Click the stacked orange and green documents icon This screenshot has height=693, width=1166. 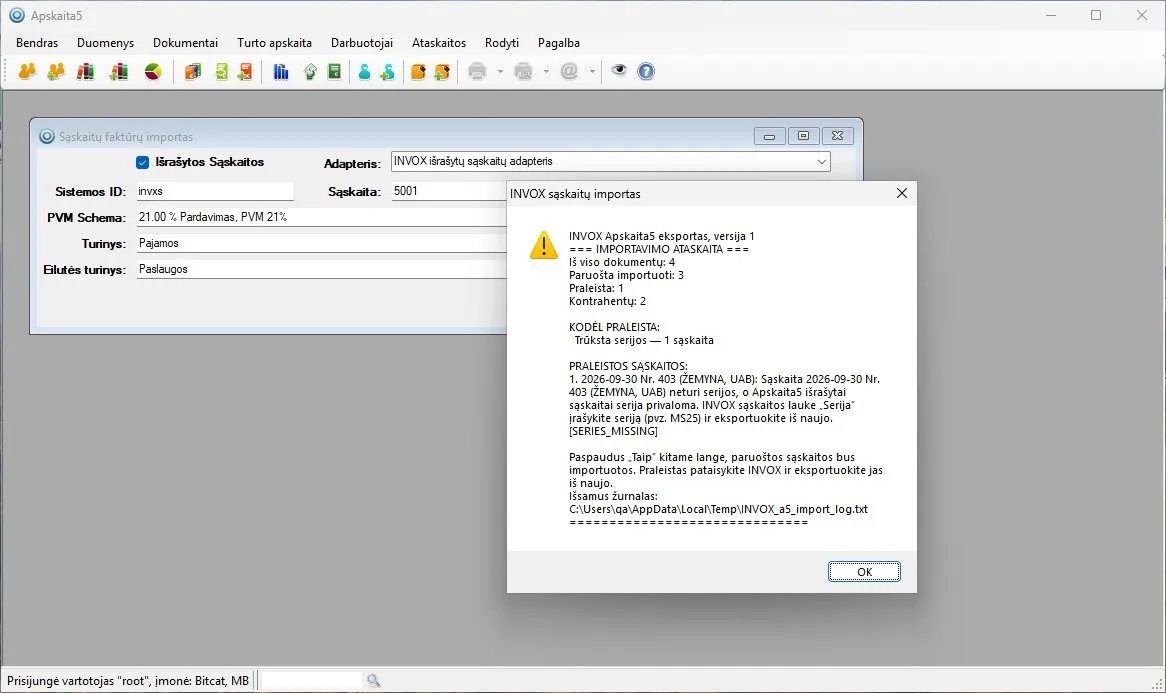[x=193, y=71]
